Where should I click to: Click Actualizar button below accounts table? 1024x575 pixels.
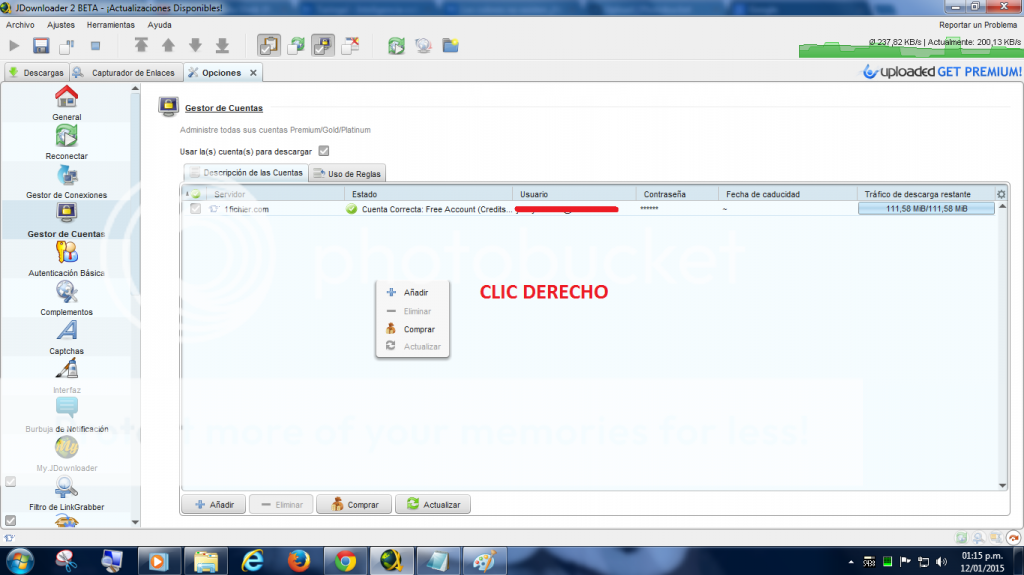click(x=433, y=504)
